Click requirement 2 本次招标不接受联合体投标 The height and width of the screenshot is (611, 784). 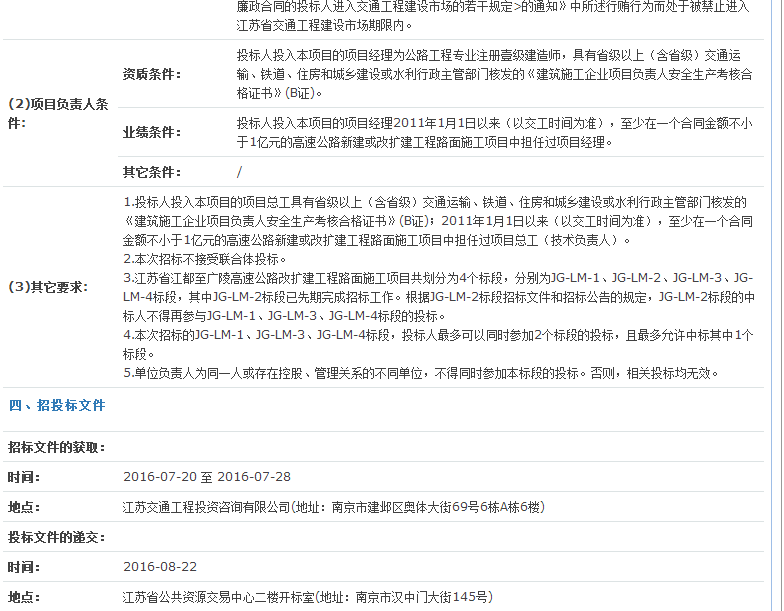coord(205,259)
